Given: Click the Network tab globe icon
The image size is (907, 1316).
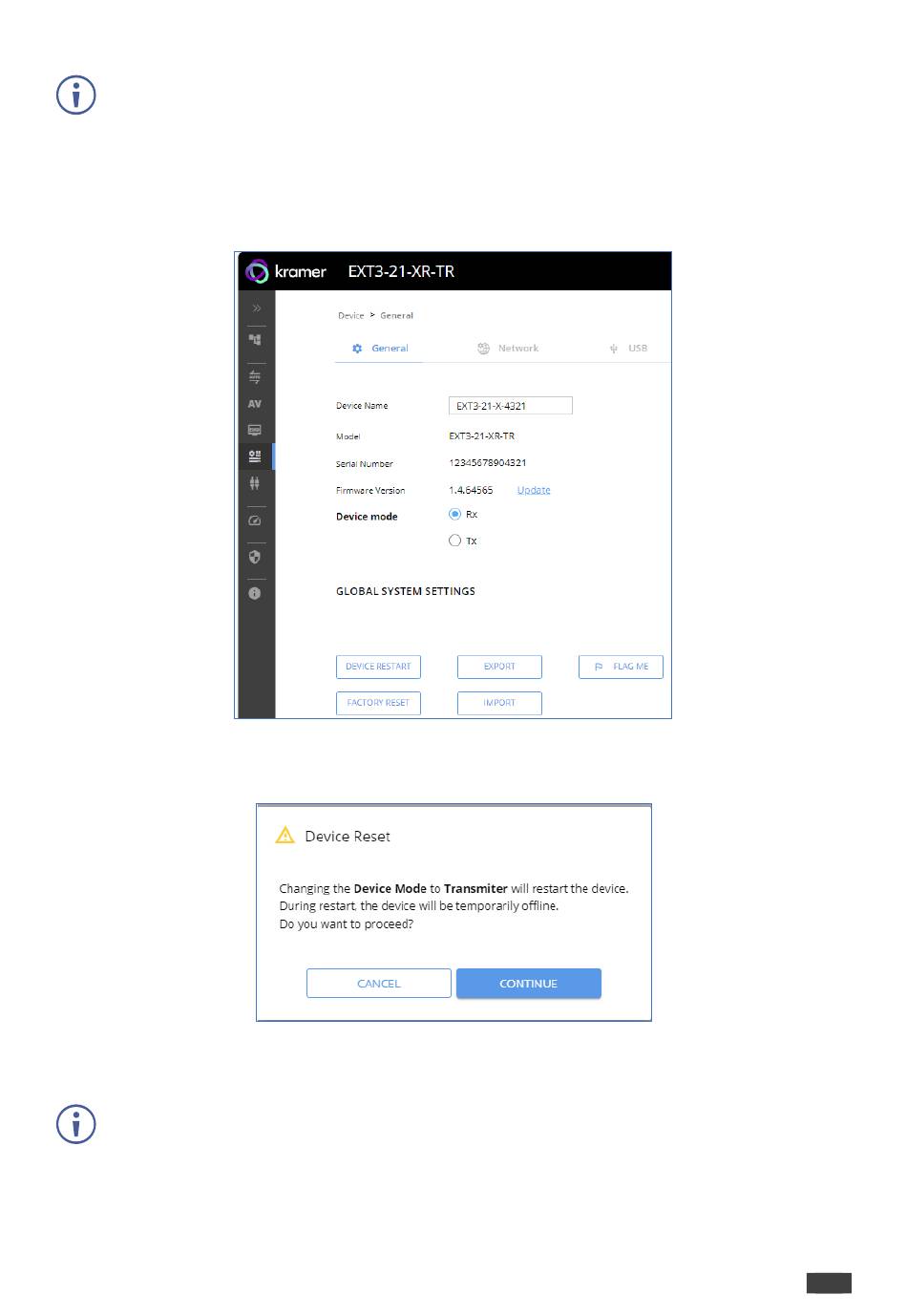Looking at the screenshot, I should 483,349.
